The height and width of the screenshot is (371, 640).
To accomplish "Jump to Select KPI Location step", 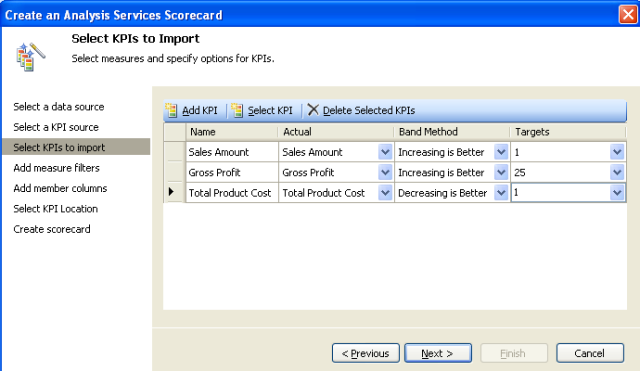I will (x=56, y=209).
